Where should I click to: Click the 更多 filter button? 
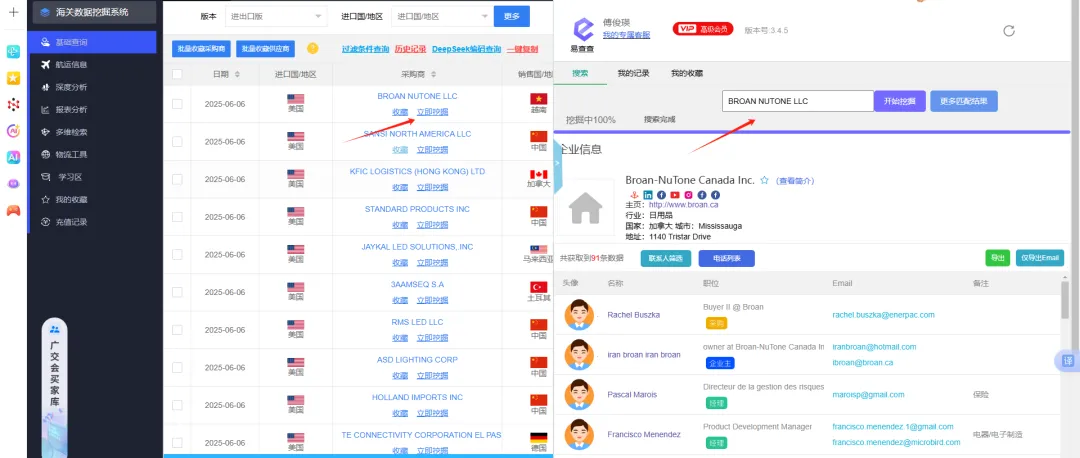tap(512, 16)
